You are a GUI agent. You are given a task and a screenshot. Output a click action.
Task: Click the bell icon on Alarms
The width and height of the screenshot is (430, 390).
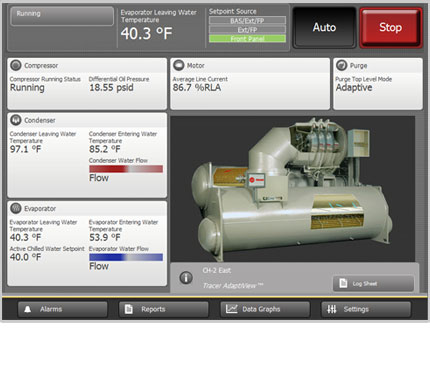(28, 309)
